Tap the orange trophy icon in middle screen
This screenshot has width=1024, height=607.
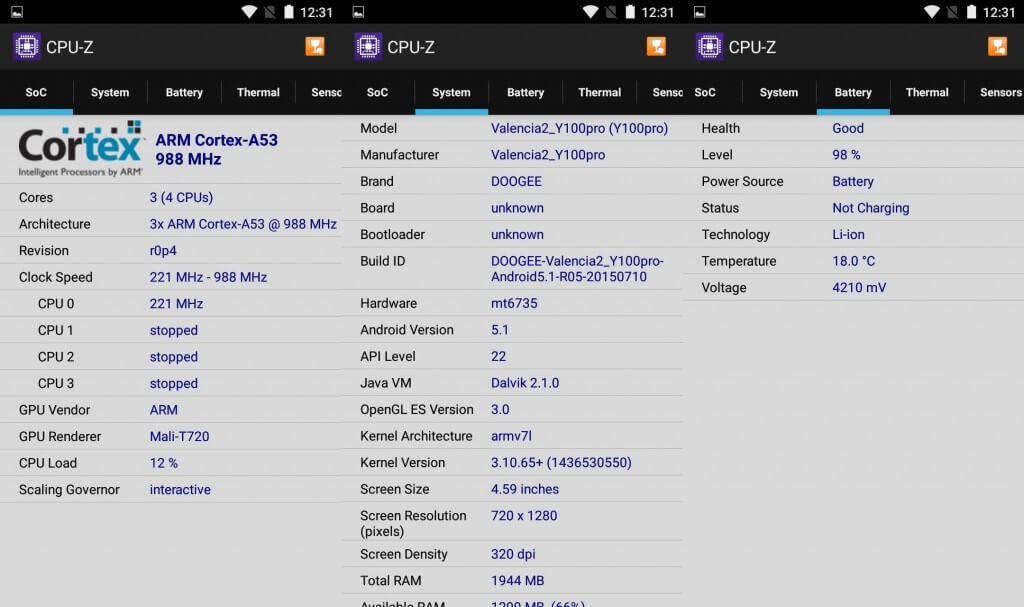656,46
